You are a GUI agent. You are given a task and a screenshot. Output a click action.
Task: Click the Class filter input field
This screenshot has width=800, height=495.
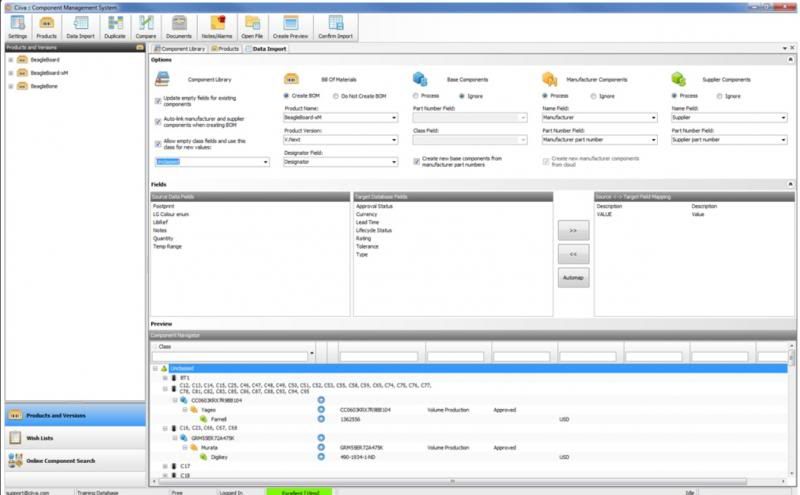tap(230, 356)
